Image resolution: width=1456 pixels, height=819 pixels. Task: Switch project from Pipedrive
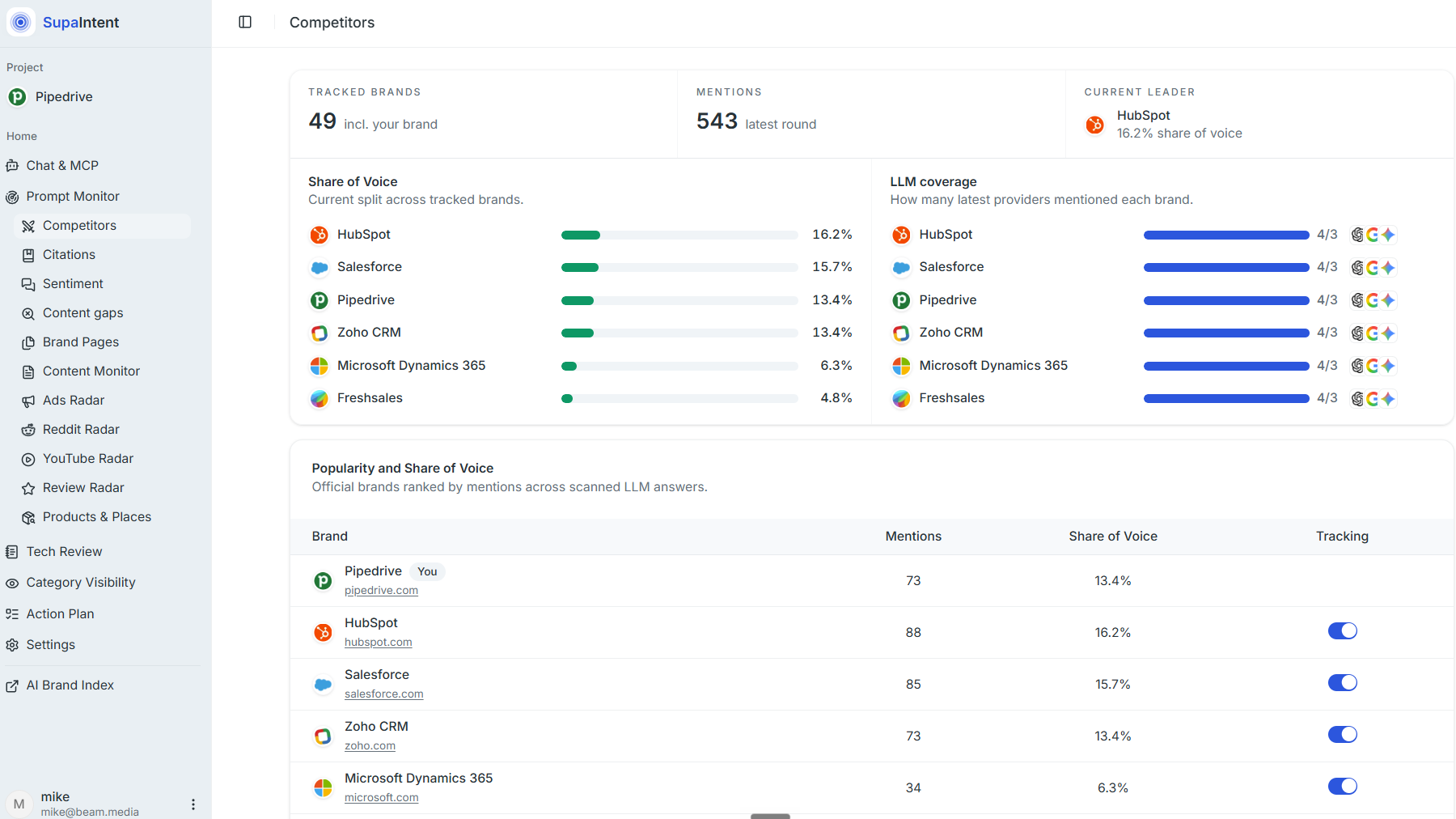(x=64, y=96)
